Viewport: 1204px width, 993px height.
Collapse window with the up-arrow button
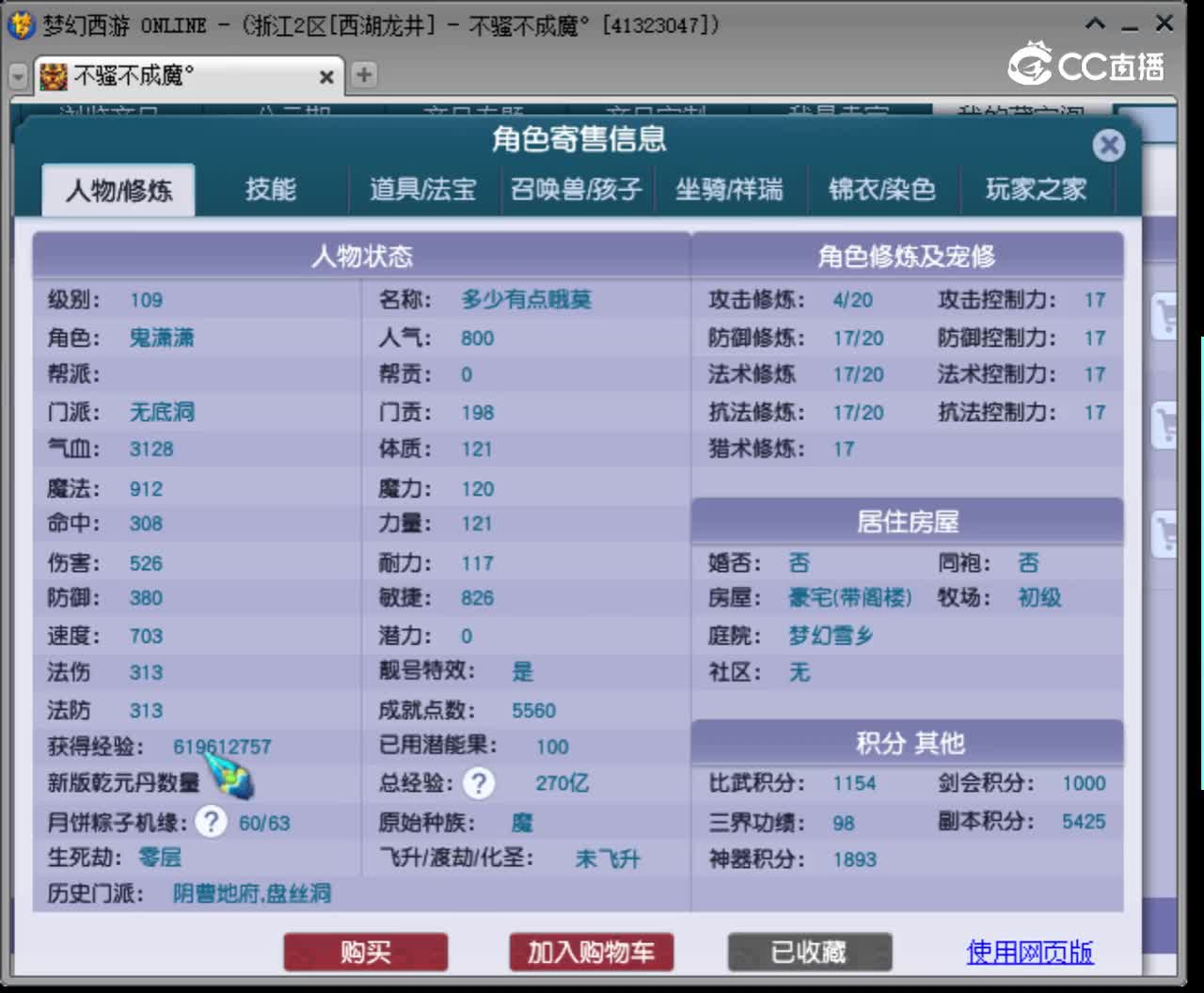tap(1096, 24)
